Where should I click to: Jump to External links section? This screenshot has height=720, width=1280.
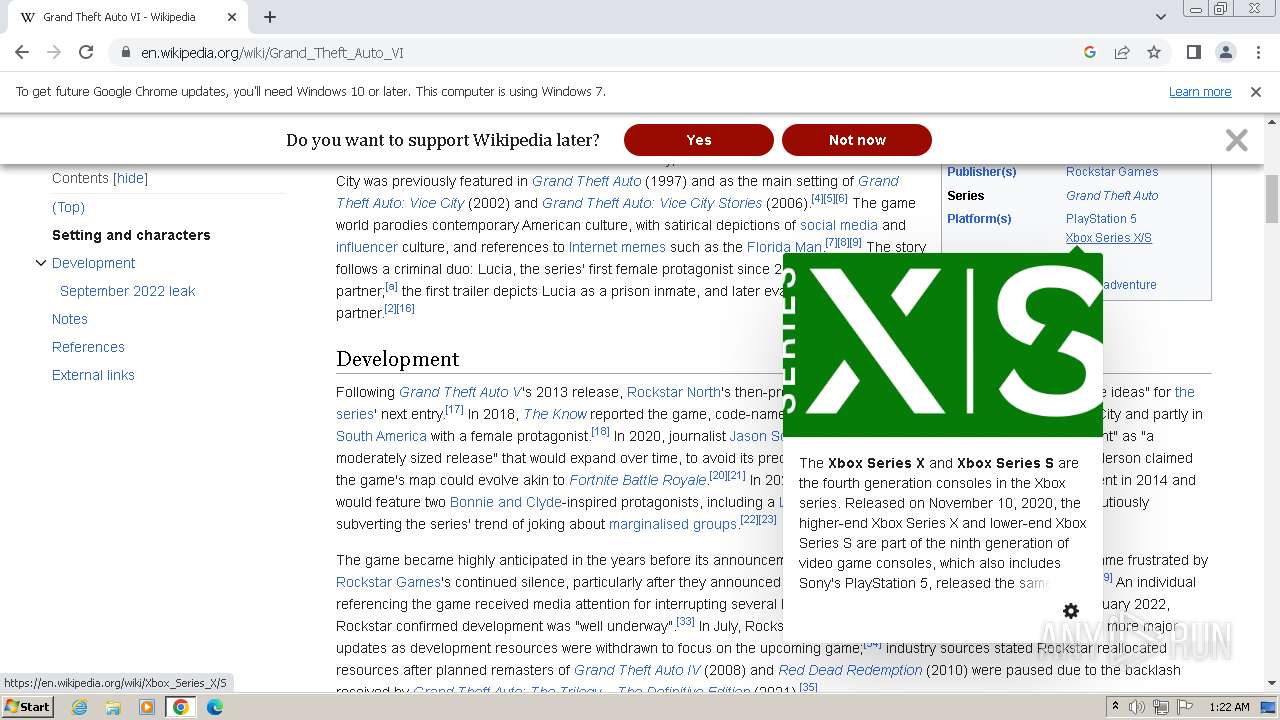pos(93,375)
